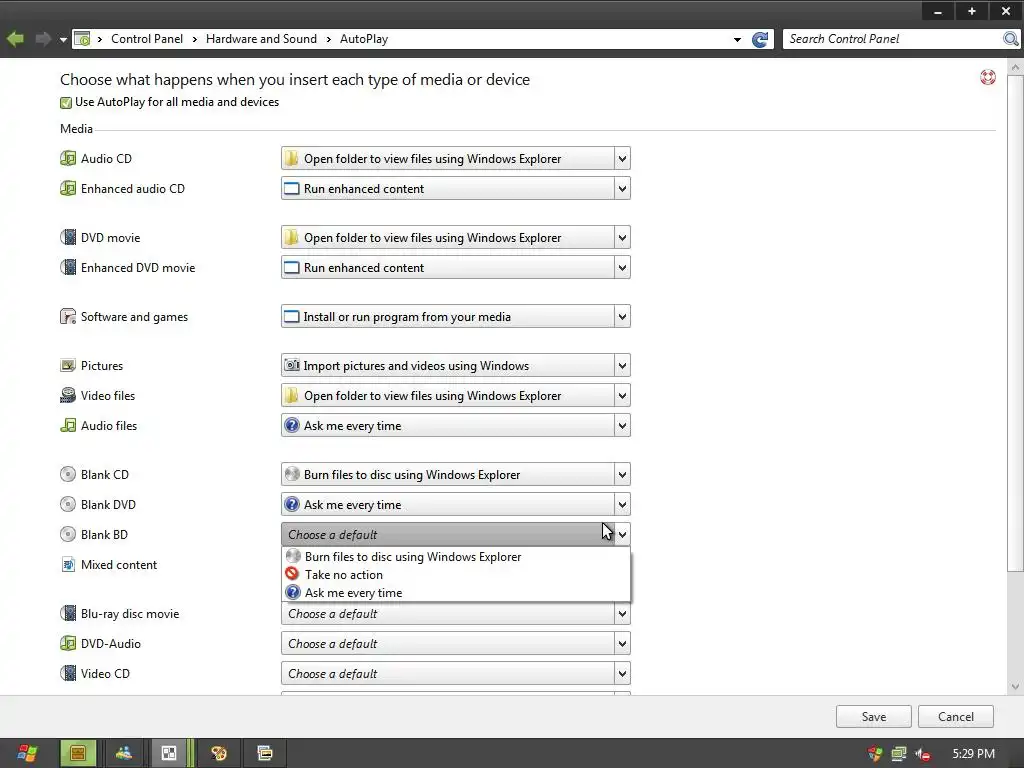The width and height of the screenshot is (1024, 768).
Task: Click the Blu-ray disc movie icon
Action: click(x=68, y=613)
